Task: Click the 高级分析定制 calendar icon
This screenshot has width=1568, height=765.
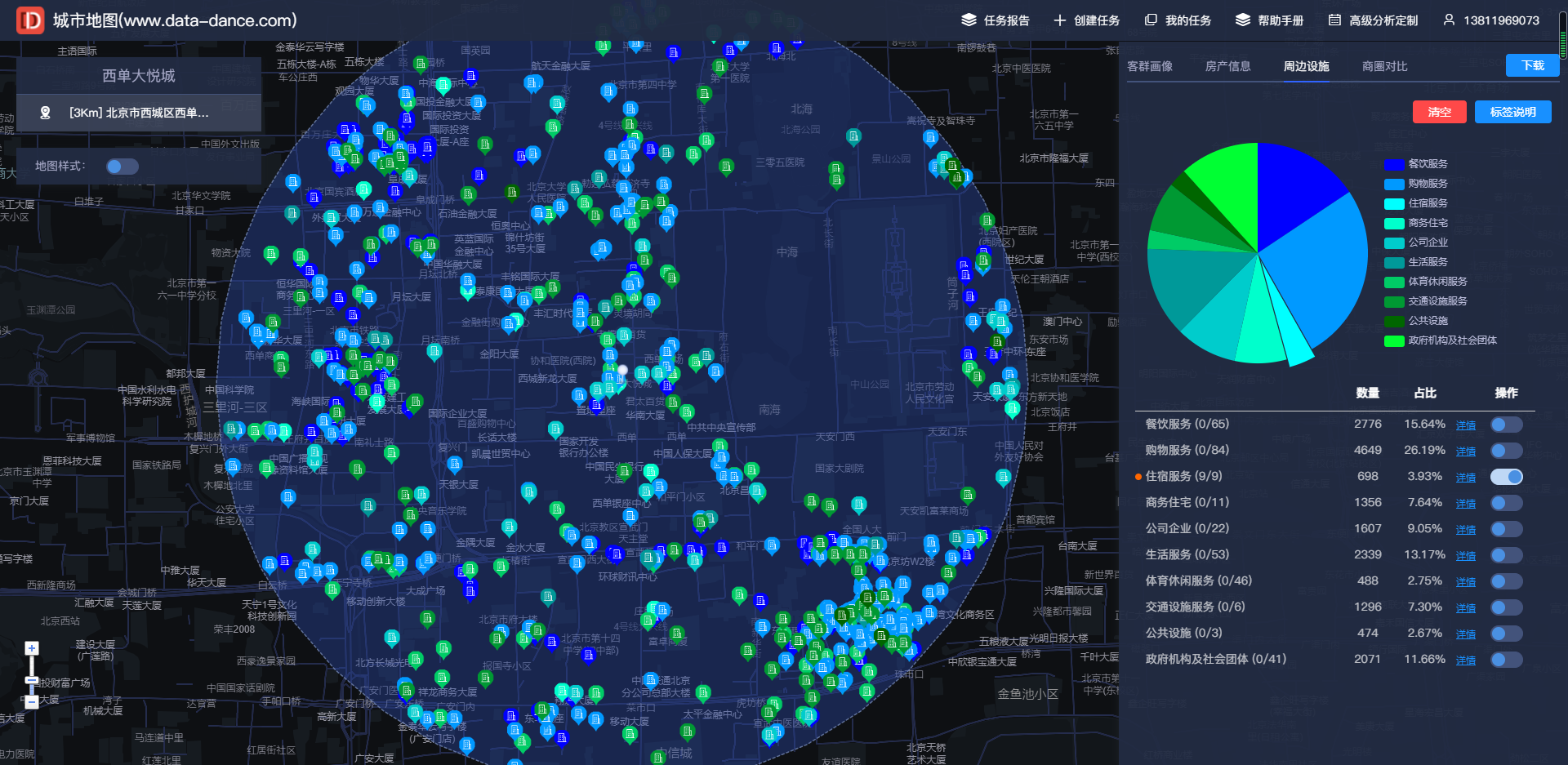Action: click(x=1334, y=20)
